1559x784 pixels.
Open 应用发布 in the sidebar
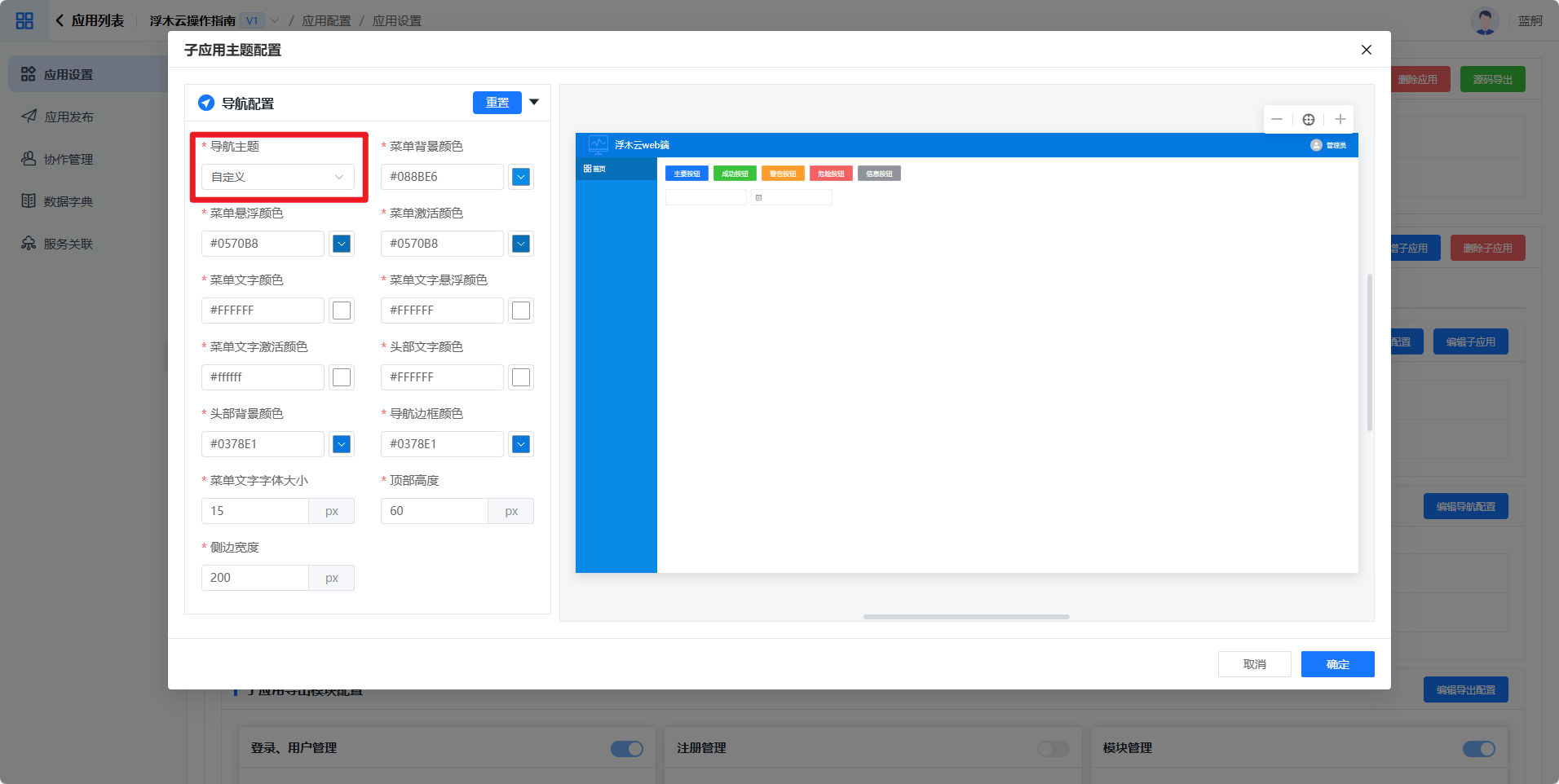tap(68, 117)
